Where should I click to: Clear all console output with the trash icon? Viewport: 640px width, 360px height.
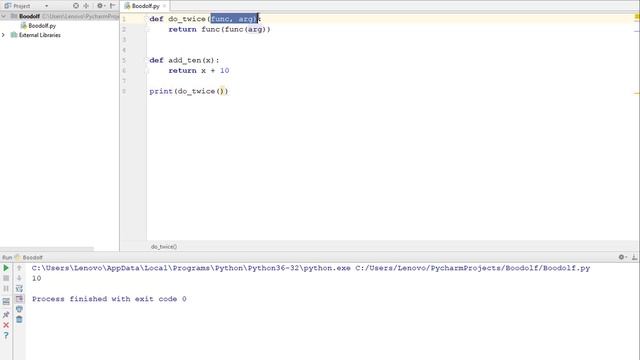click(19, 319)
